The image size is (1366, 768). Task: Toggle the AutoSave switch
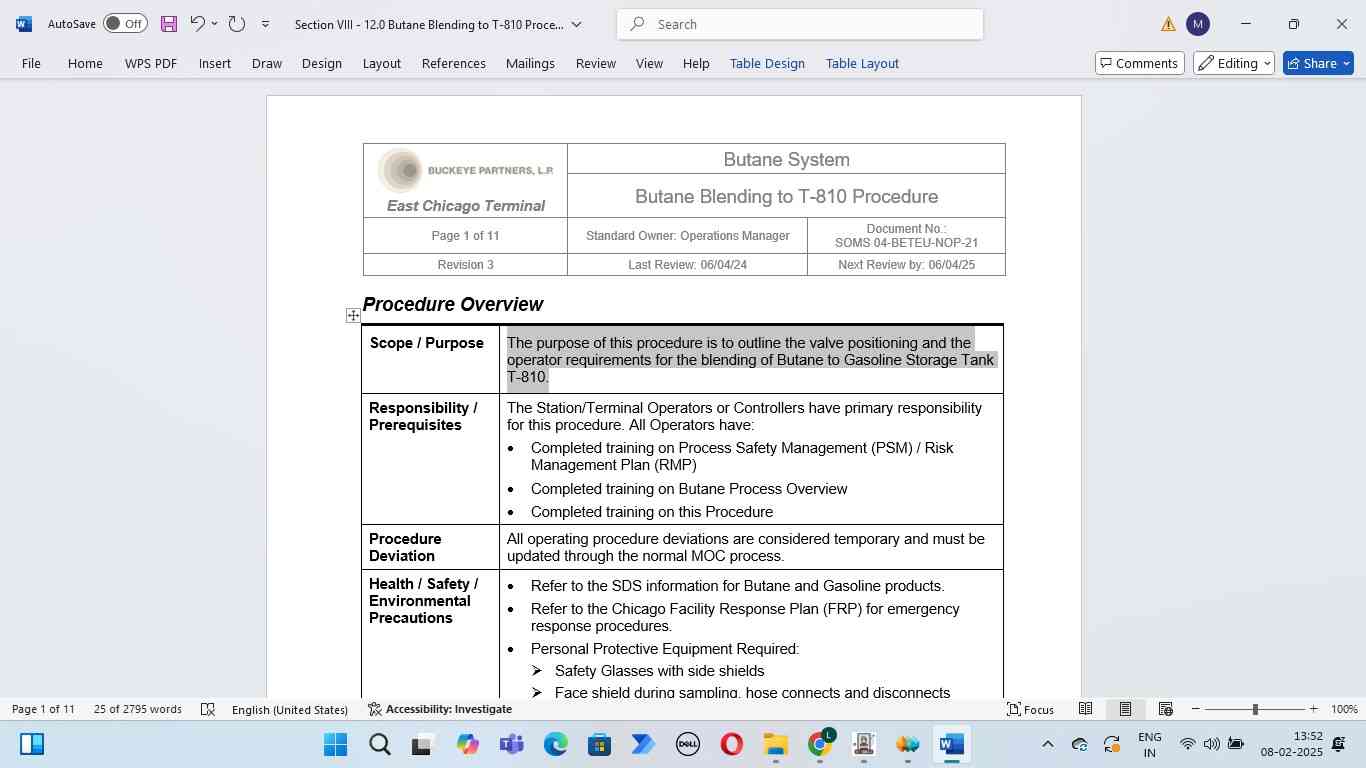[x=125, y=24]
